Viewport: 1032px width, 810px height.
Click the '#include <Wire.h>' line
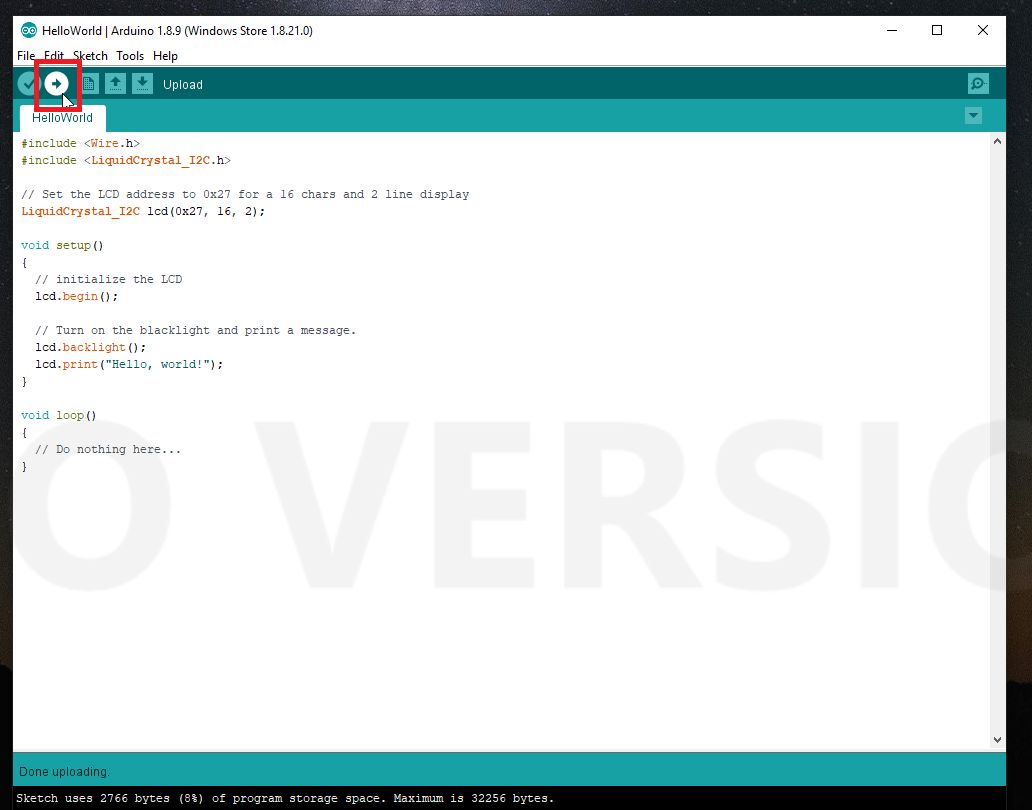80,143
